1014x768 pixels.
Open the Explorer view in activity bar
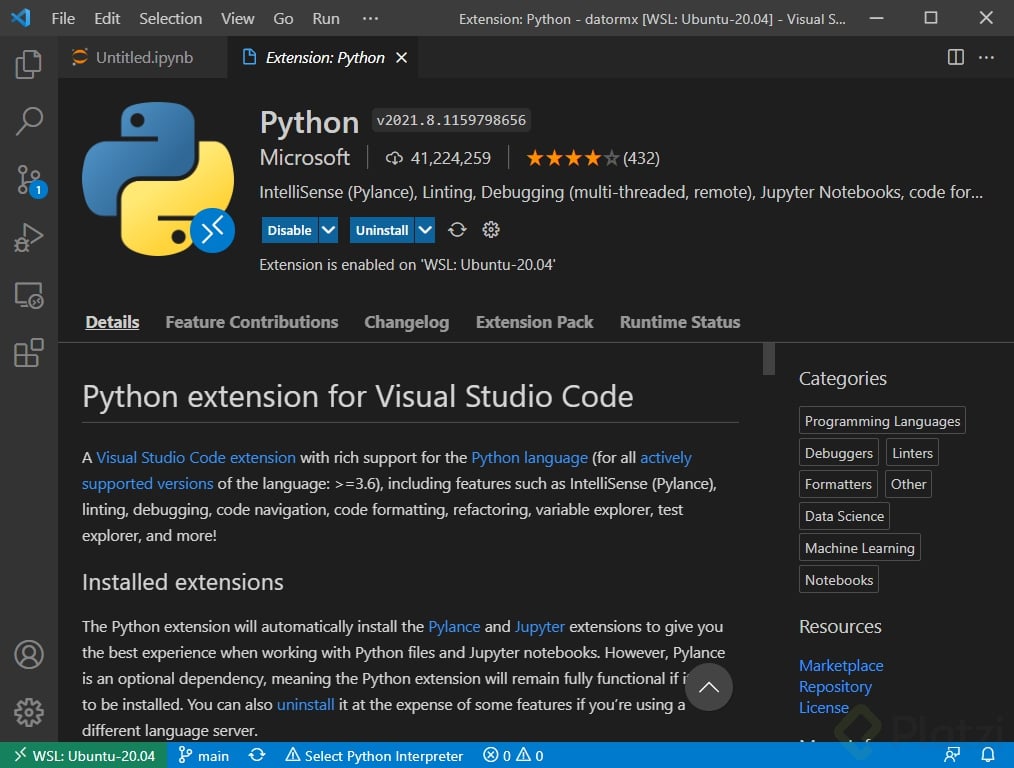(x=28, y=64)
